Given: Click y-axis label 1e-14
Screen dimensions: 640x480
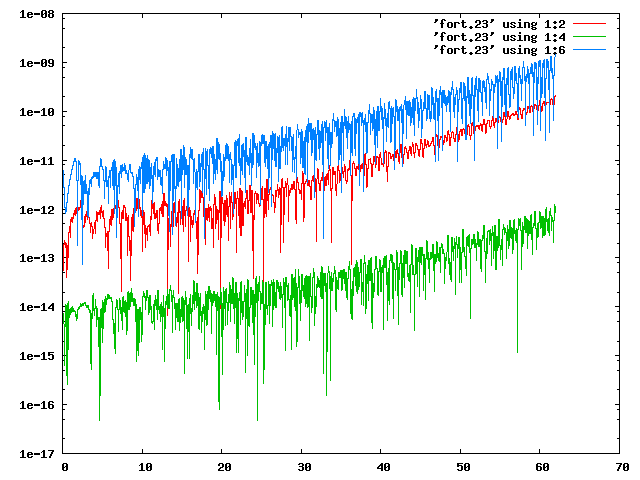Looking at the screenshot, I should coord(37,307).
